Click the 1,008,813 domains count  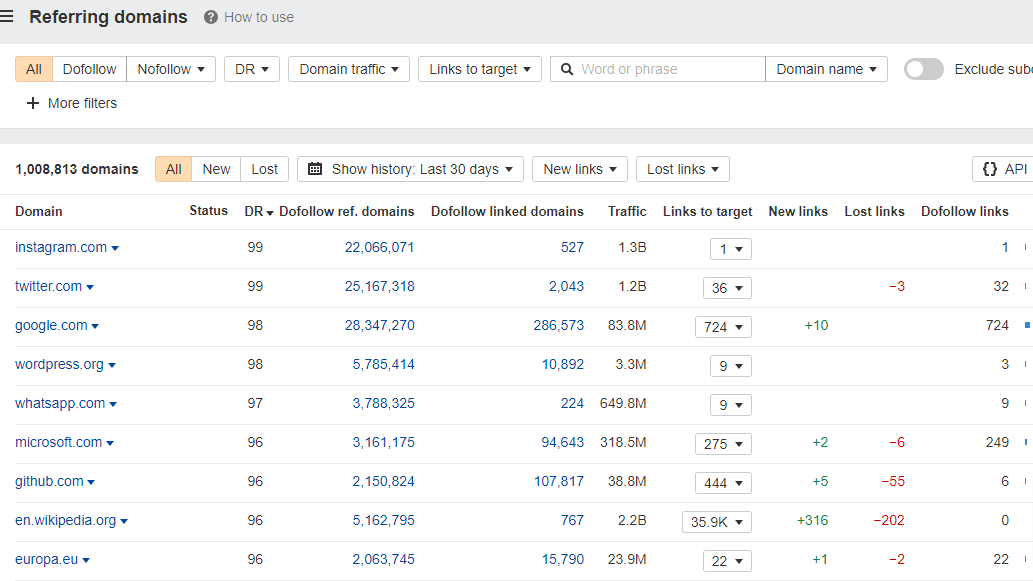point(77,169)
